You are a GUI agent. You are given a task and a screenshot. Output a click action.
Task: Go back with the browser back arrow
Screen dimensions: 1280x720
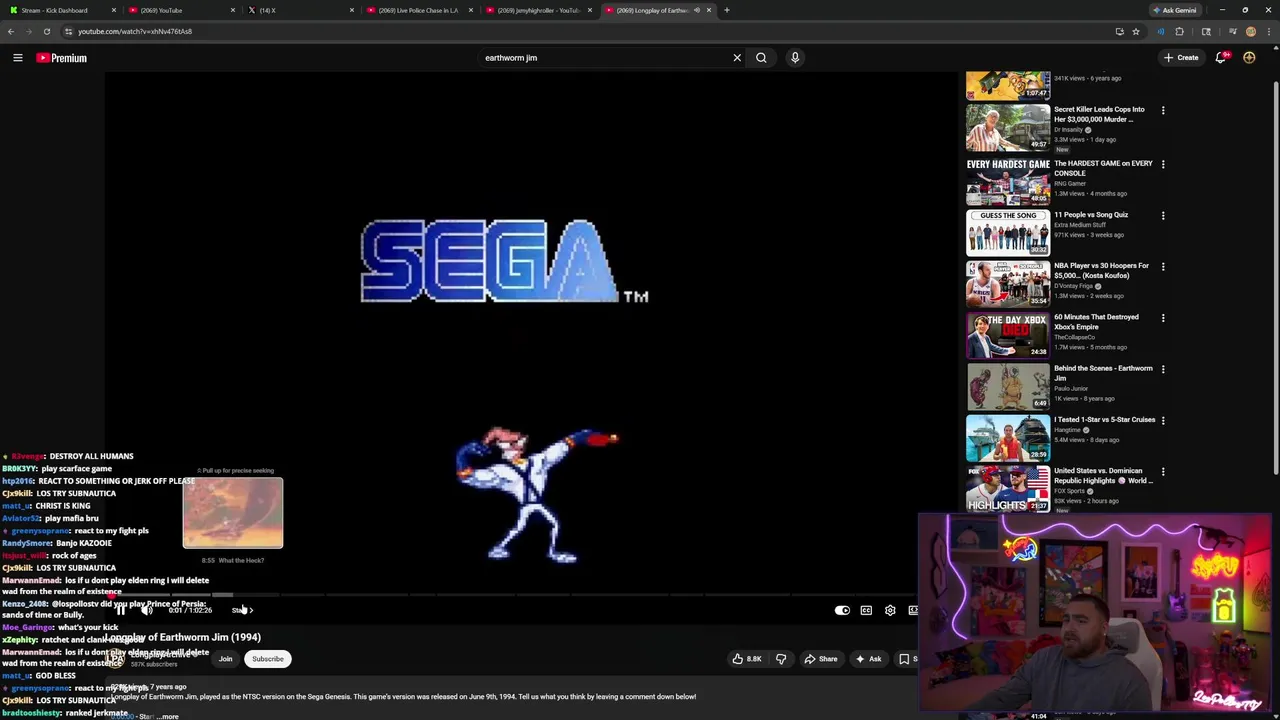pyautogui.click(x=11, y=31)
